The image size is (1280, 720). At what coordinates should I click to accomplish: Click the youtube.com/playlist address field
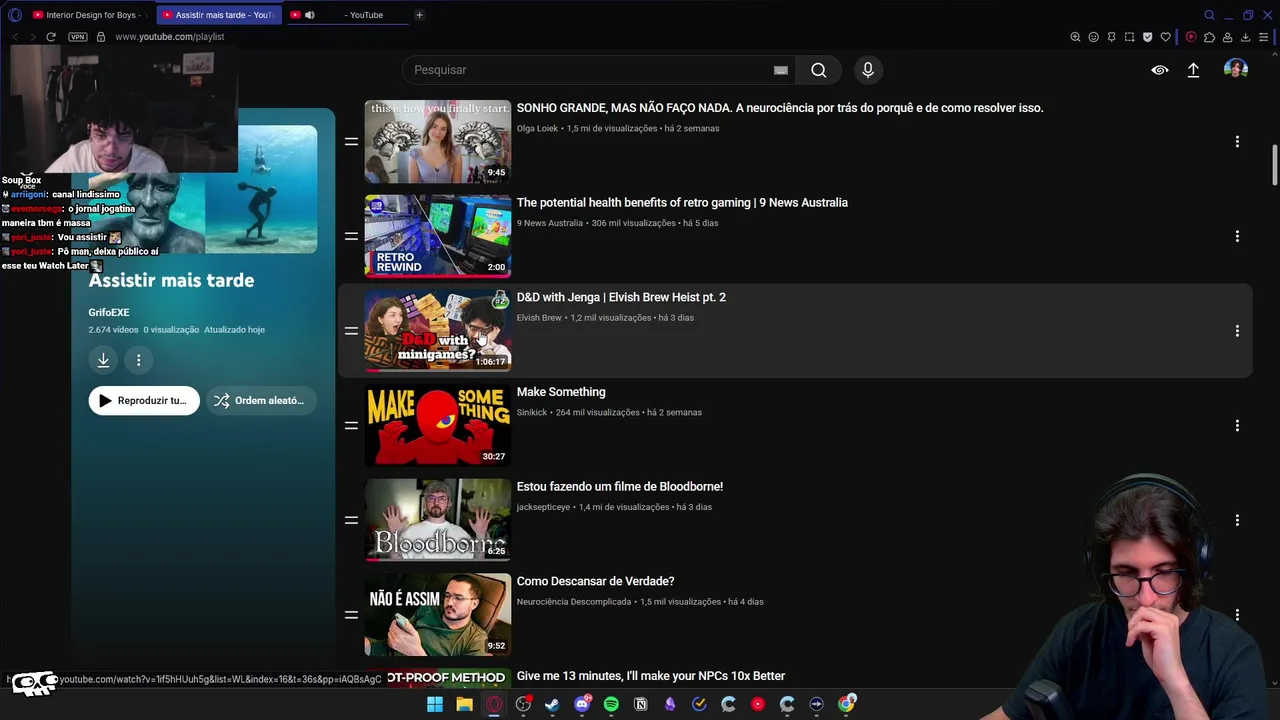coord(169,37)
